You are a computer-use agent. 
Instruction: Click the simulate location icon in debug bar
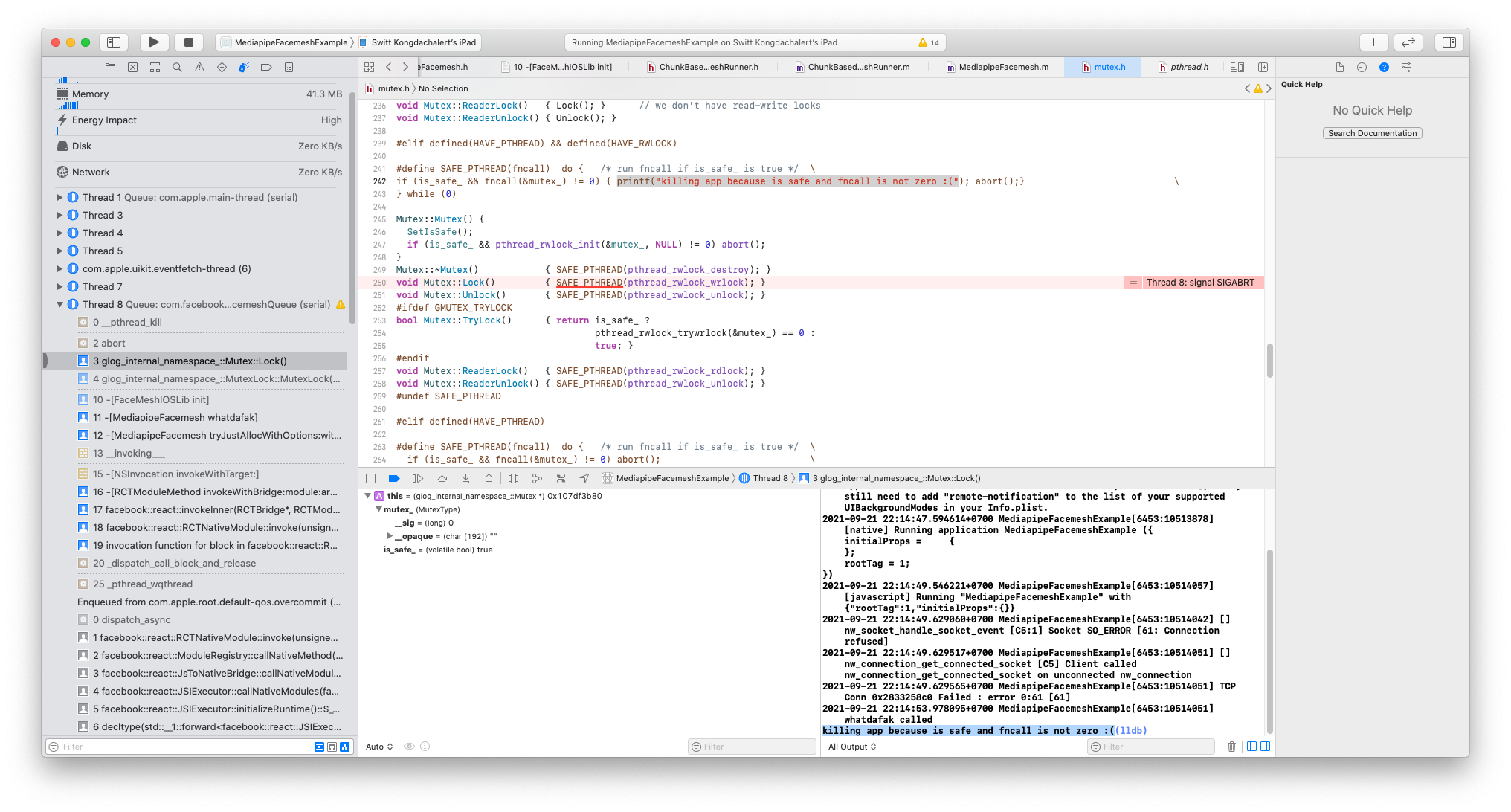click(585, 478)
